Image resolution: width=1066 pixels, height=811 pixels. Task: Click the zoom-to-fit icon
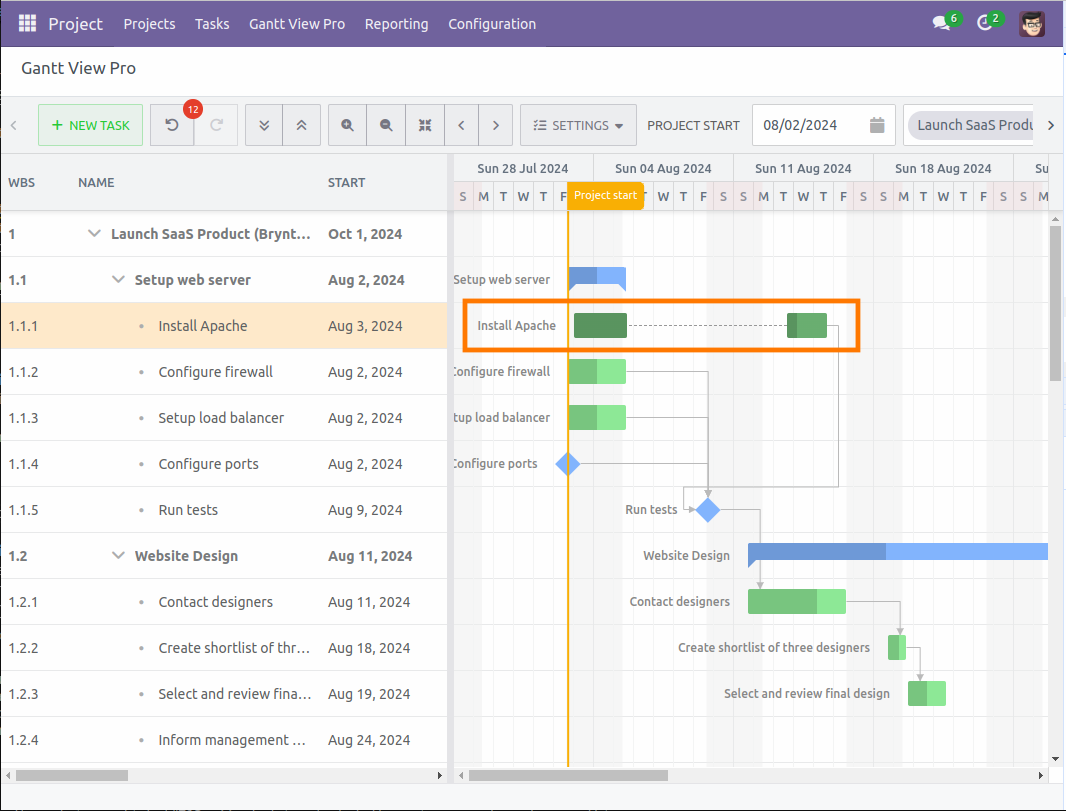(x=424, y=125)
